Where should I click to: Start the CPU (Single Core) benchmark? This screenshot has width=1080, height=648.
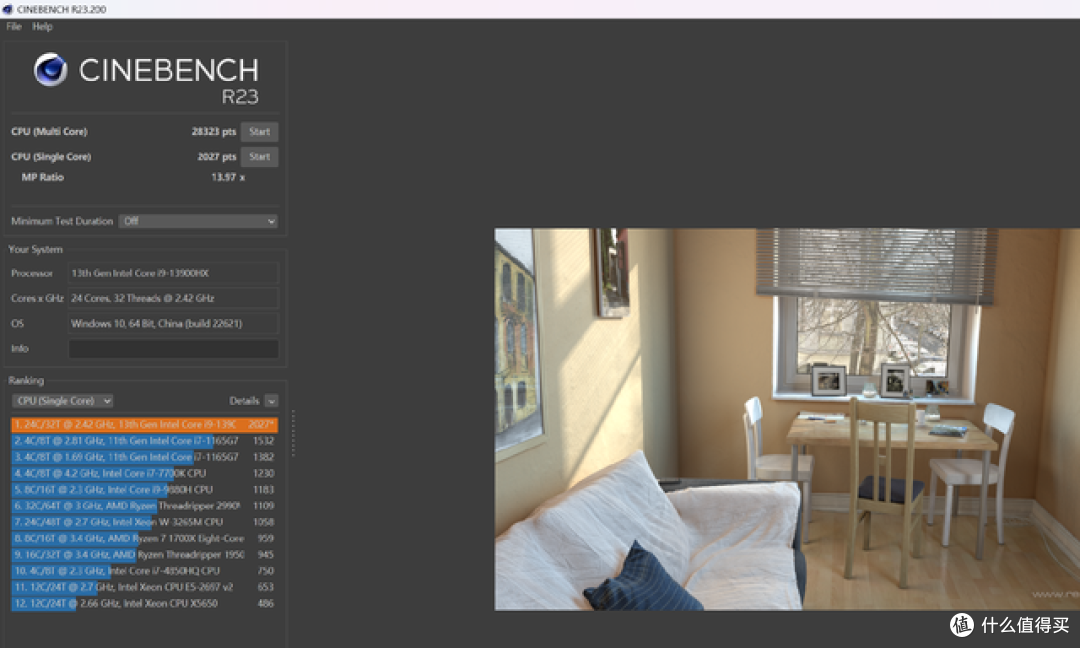[259, 157]
